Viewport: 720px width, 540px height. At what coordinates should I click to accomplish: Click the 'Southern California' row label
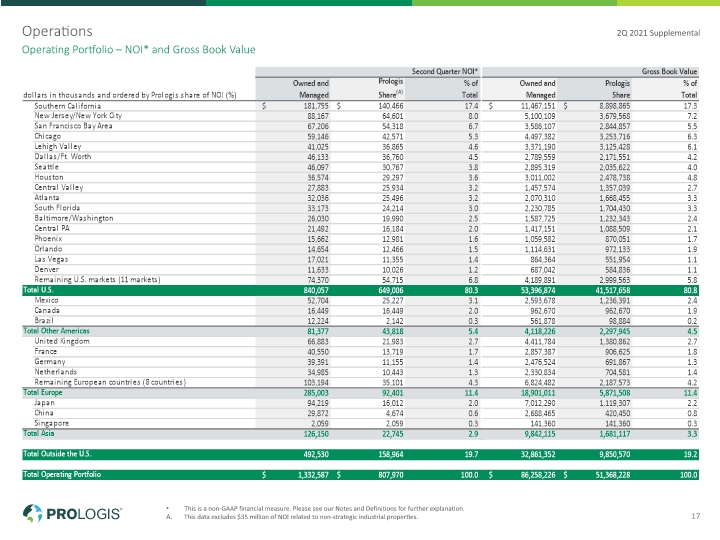click(x=68, y=106)
